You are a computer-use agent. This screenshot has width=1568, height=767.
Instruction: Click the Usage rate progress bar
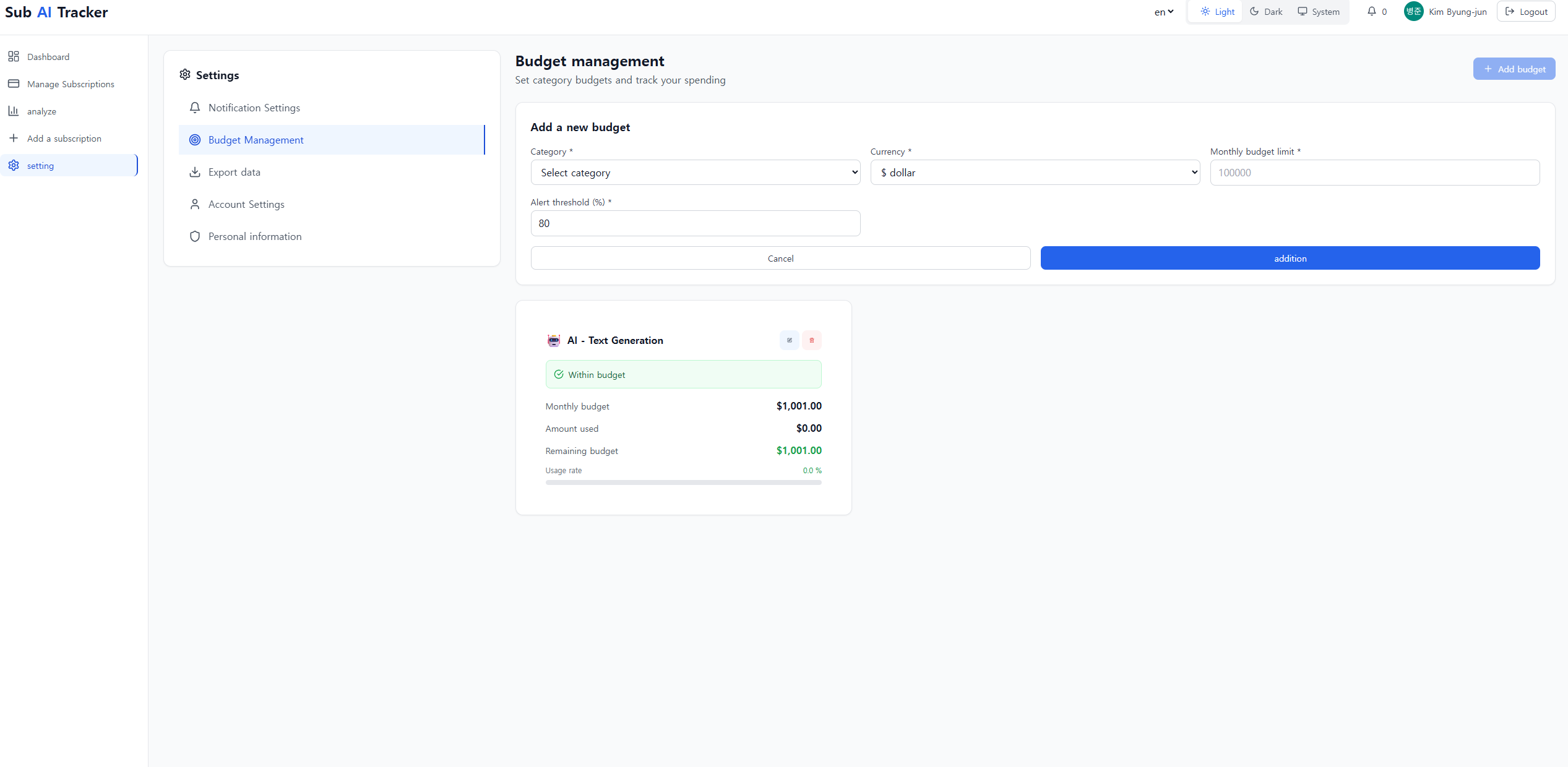point(683,482)
